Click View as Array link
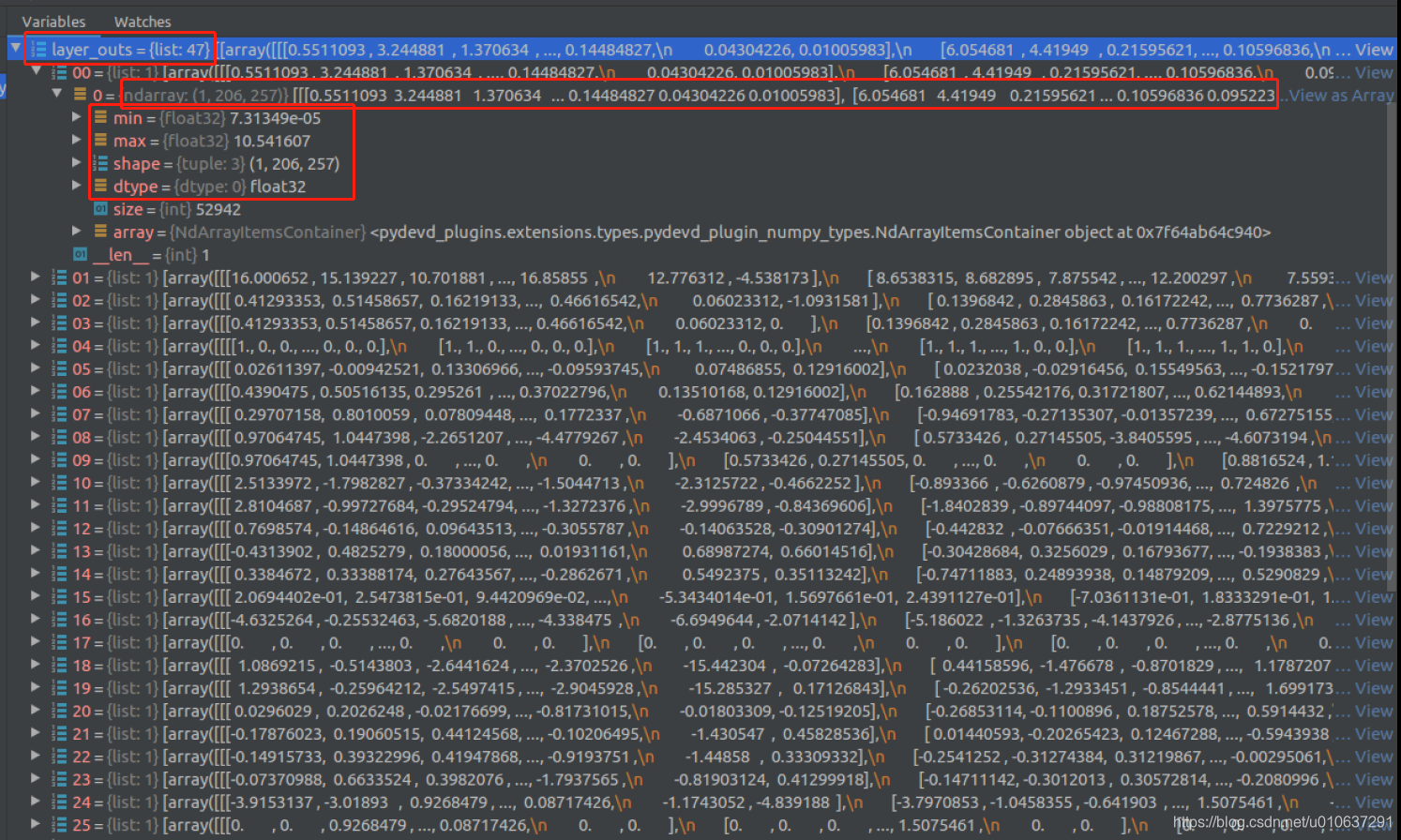The height and width of the screenshot is (840, 1401). point(1341,95)
